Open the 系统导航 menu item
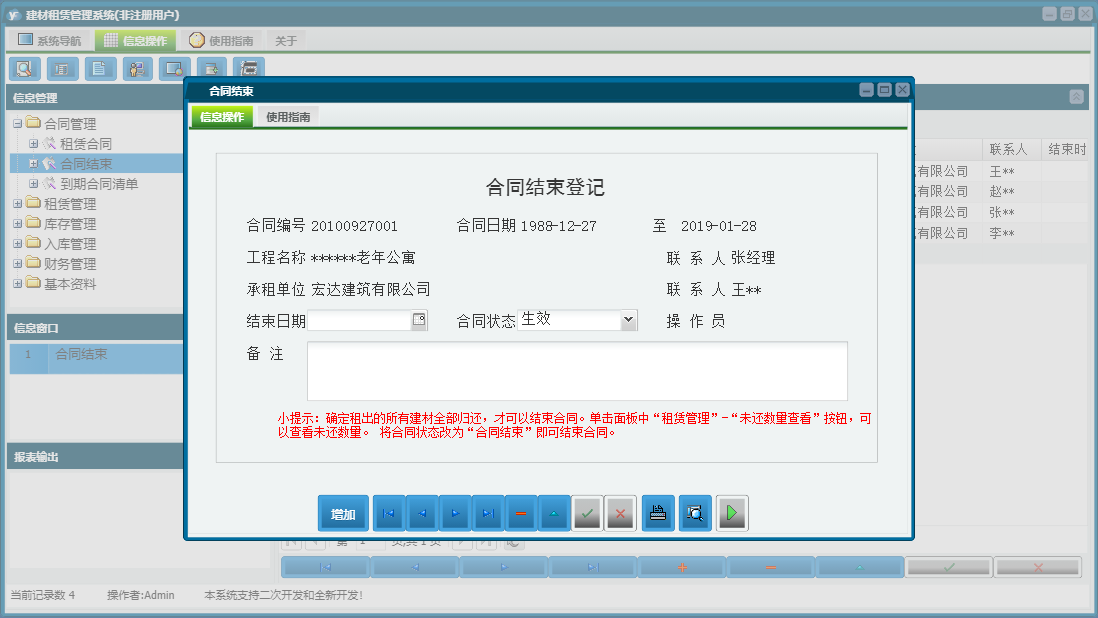1098x618 pixels. pos(50,40)
